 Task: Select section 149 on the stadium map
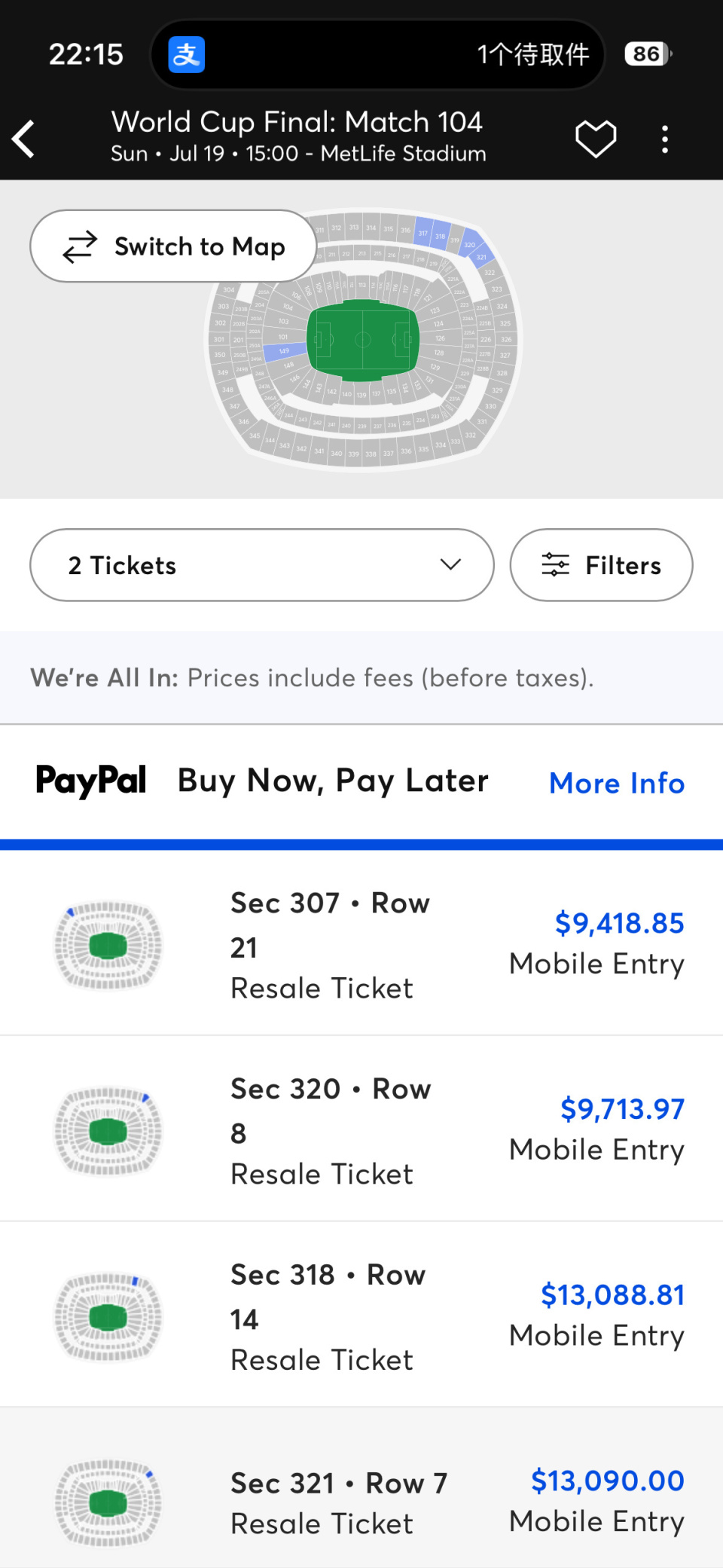click(284, 351)
